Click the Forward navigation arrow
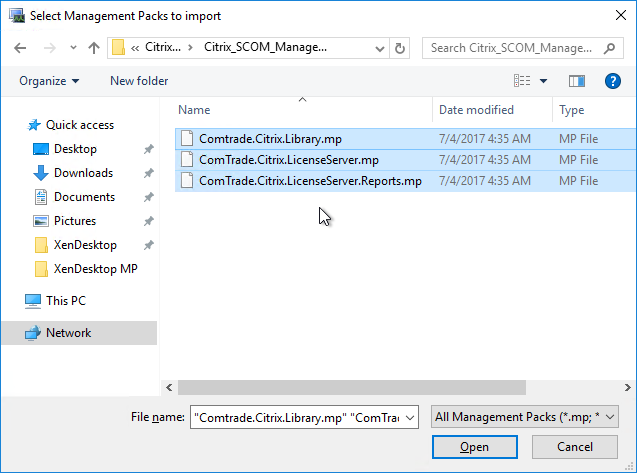The height and width of the screenshot is (473, 637). click(x=50, y=48)
